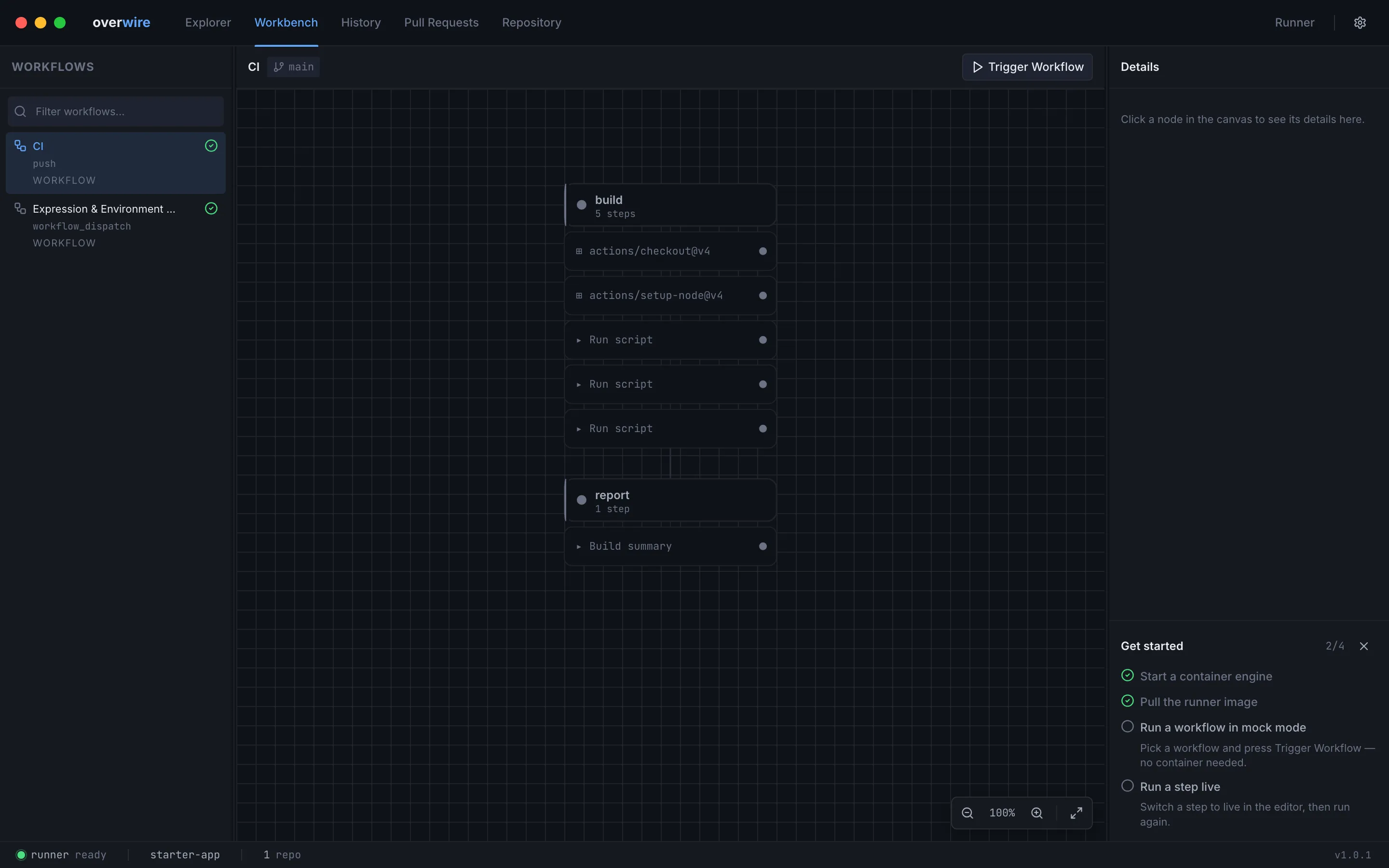1389x868 pixels.
Task: Click Run a workflow in mock mode item
Action: 1223,727
